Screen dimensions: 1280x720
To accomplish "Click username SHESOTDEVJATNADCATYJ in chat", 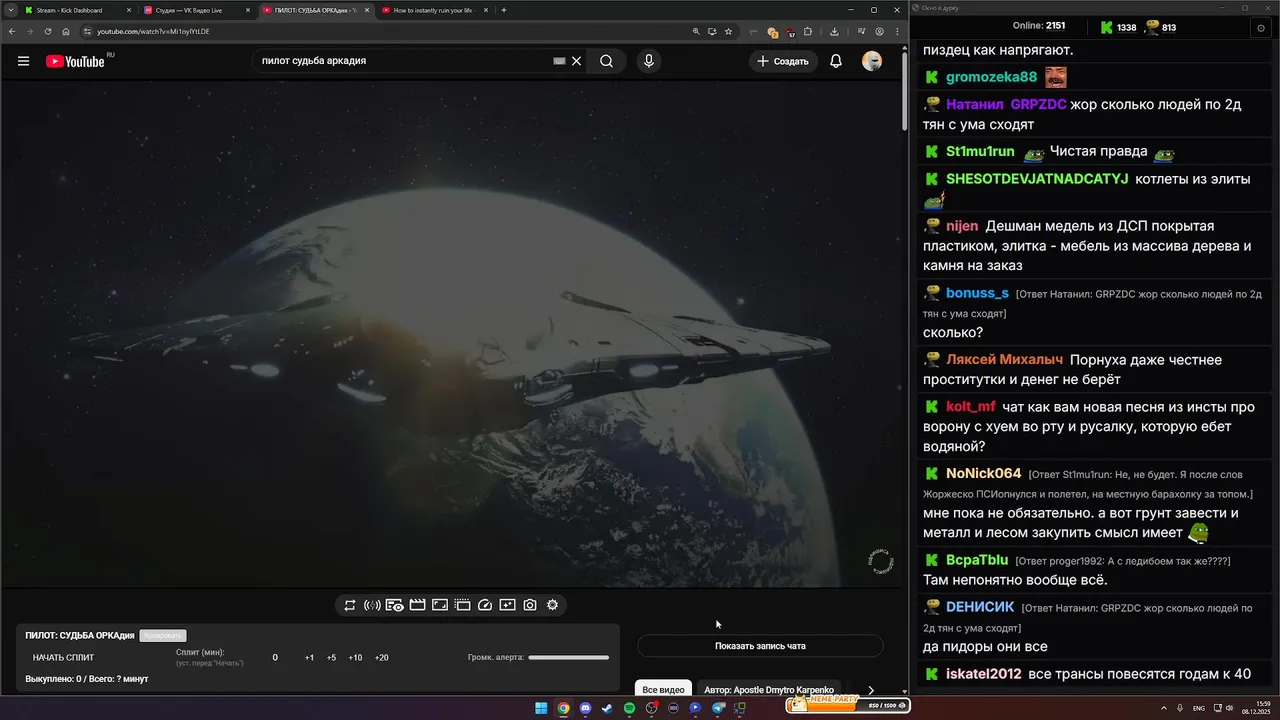I will point(1037,178).
